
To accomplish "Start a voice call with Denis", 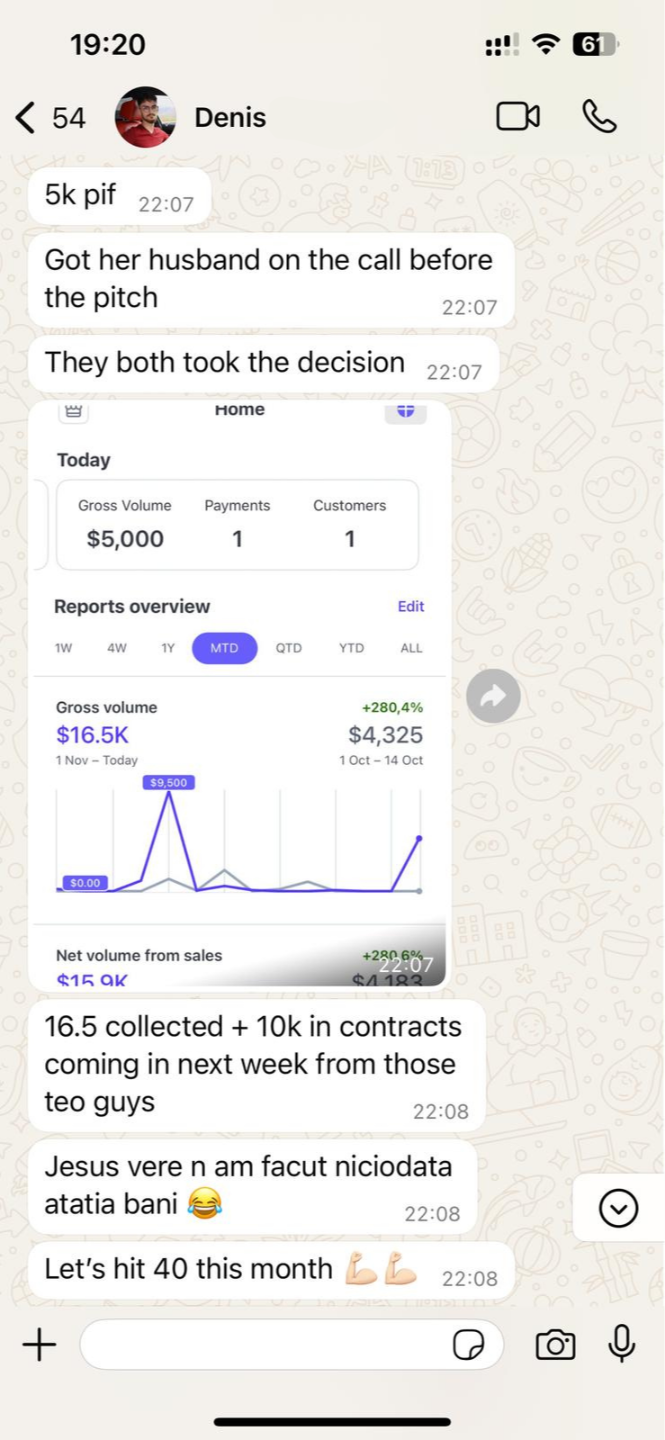I will click(599, 117).
